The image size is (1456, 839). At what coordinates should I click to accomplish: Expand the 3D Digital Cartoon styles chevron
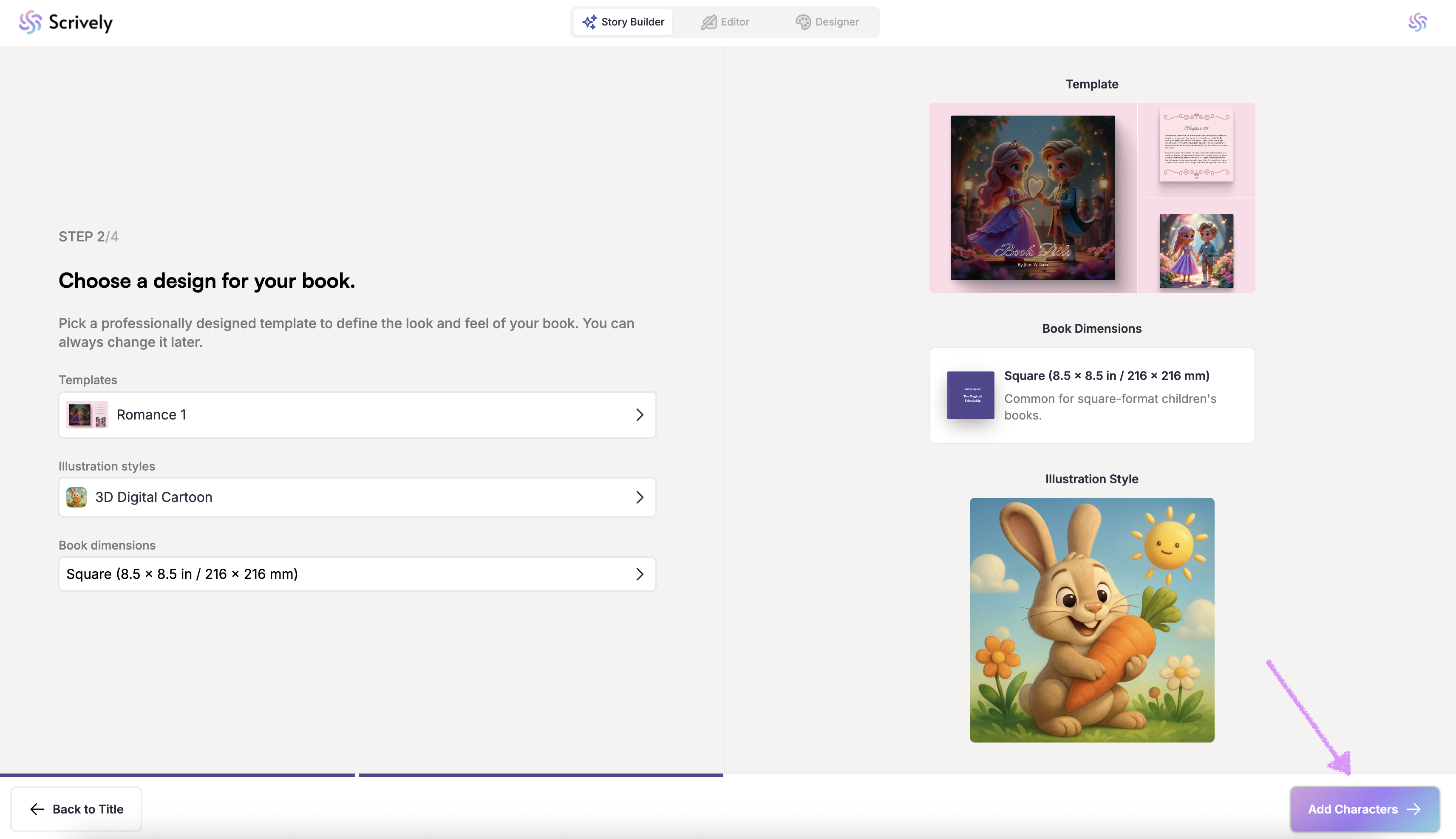[639, 497]
